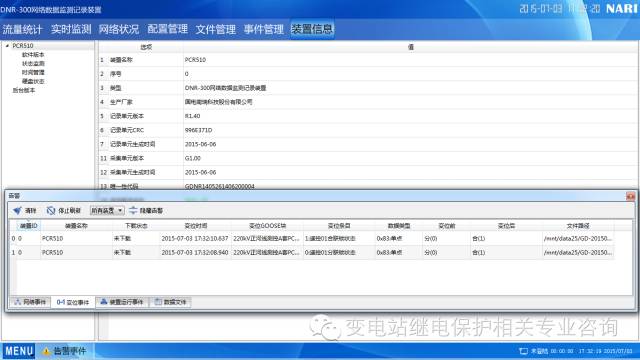
Task: Select the 装置信息 menu
Action: (x=312, y=29)
